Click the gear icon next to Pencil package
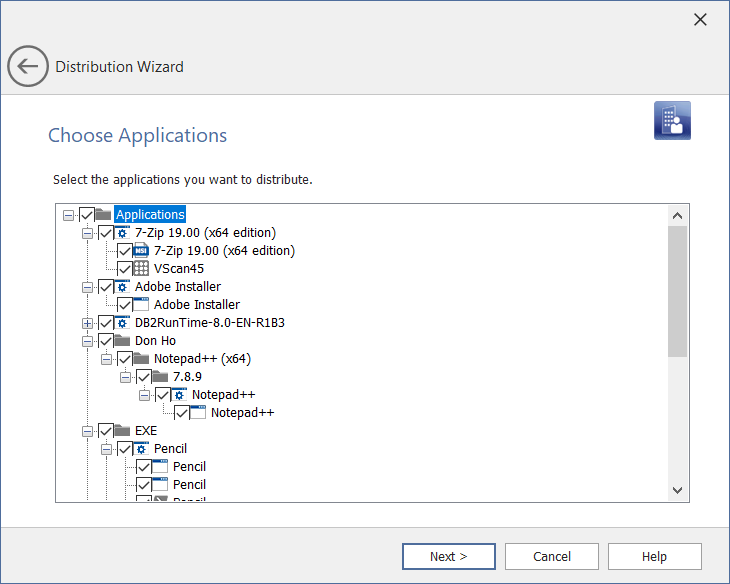The height and width of the screenshot is (584, 730). pos(142,449)
